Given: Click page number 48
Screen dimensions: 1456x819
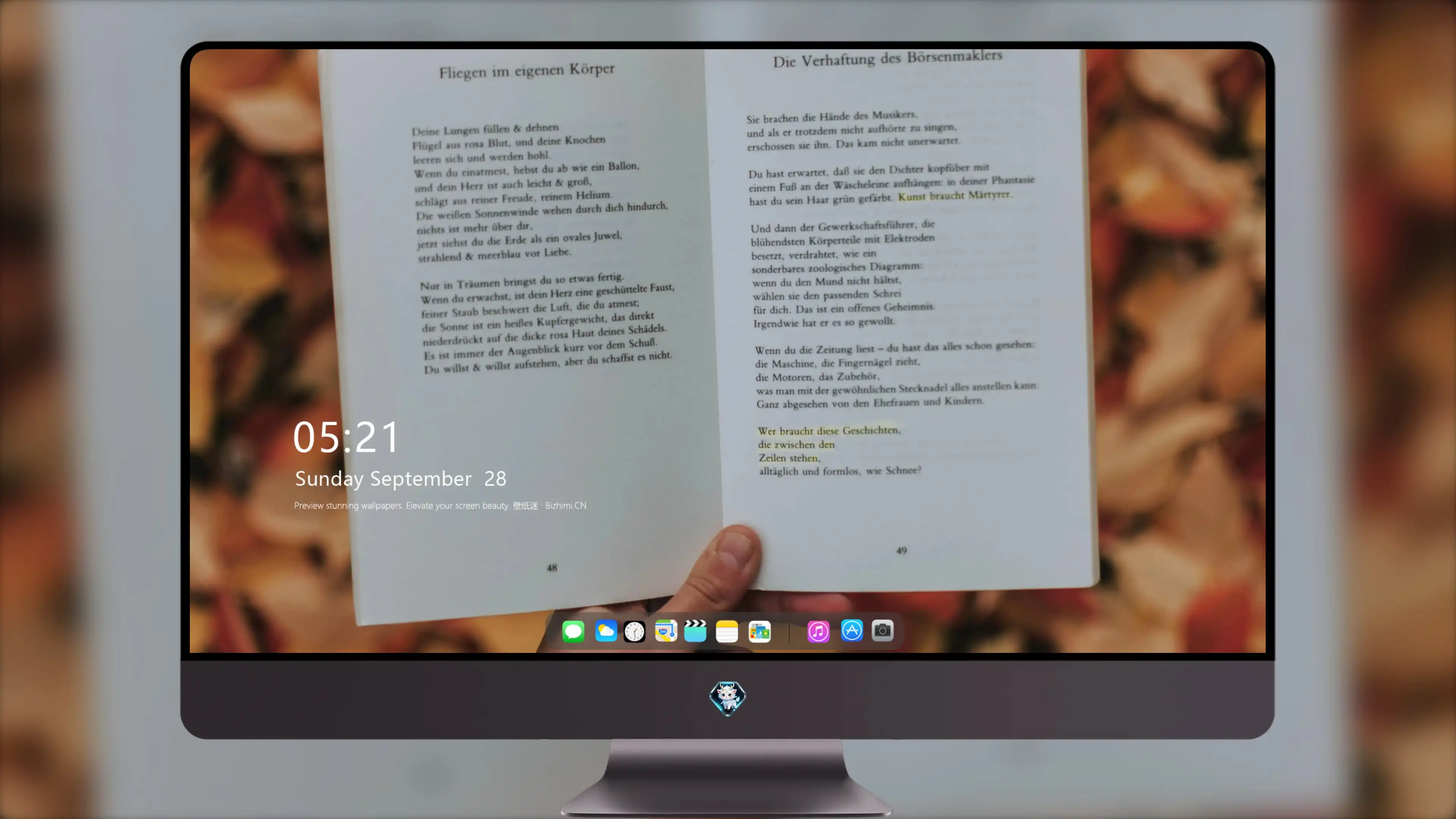Looking at the screenshot, I should pos(552,568).
